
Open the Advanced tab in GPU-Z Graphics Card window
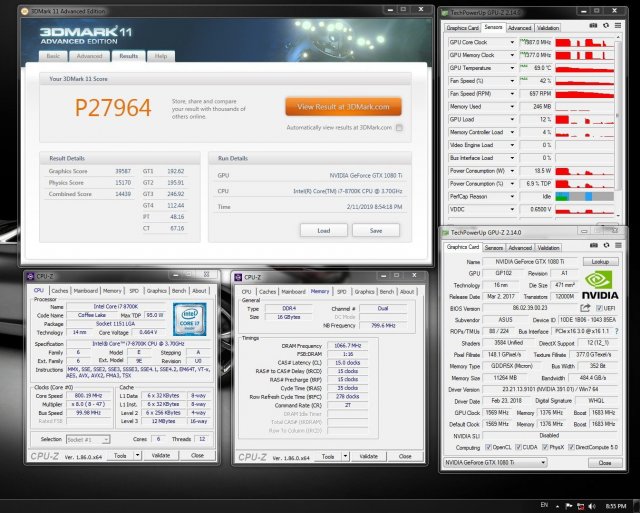point(520,247)
